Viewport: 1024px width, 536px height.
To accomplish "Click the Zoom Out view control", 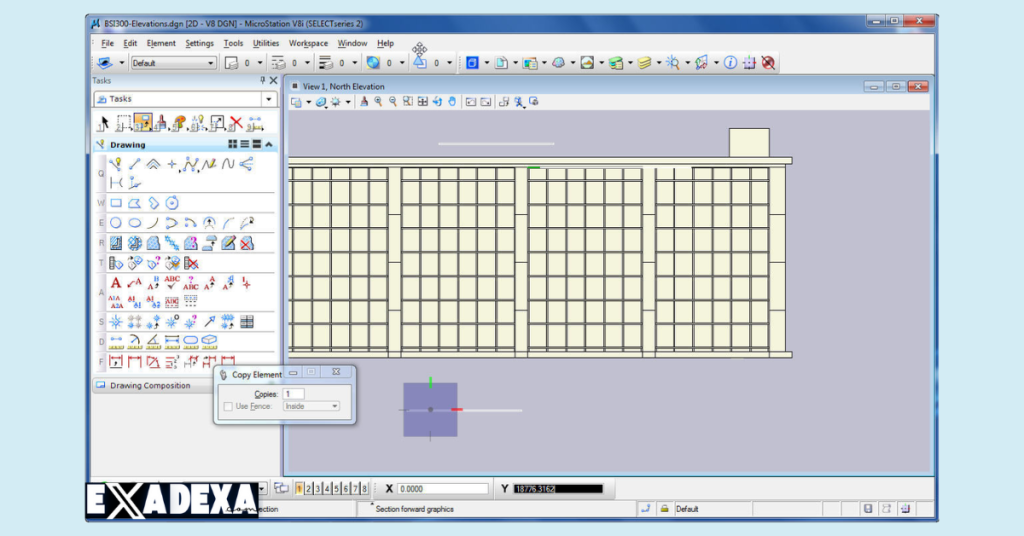I will tap(392, 102).
